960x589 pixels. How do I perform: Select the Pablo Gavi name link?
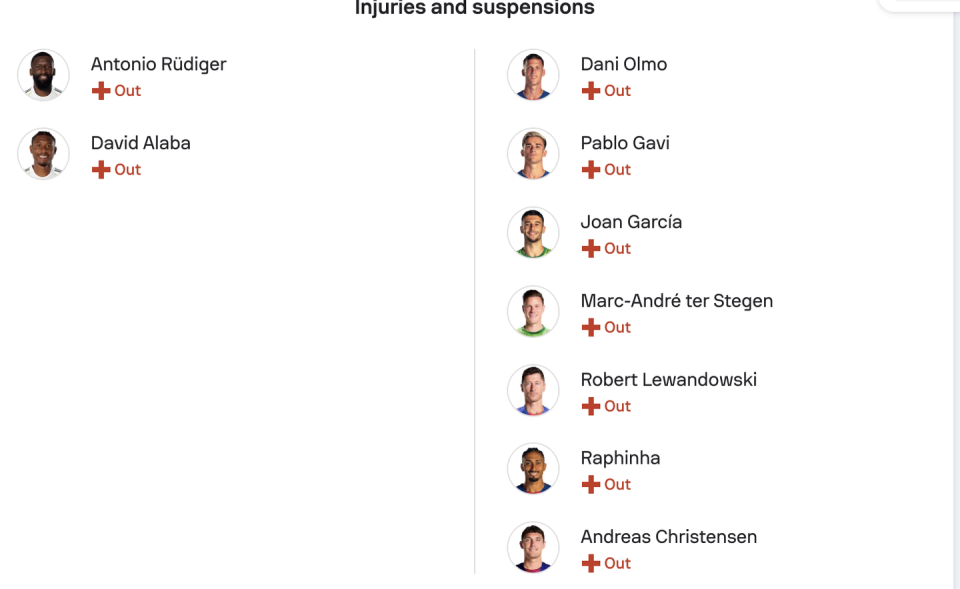(x=625, y=143)
